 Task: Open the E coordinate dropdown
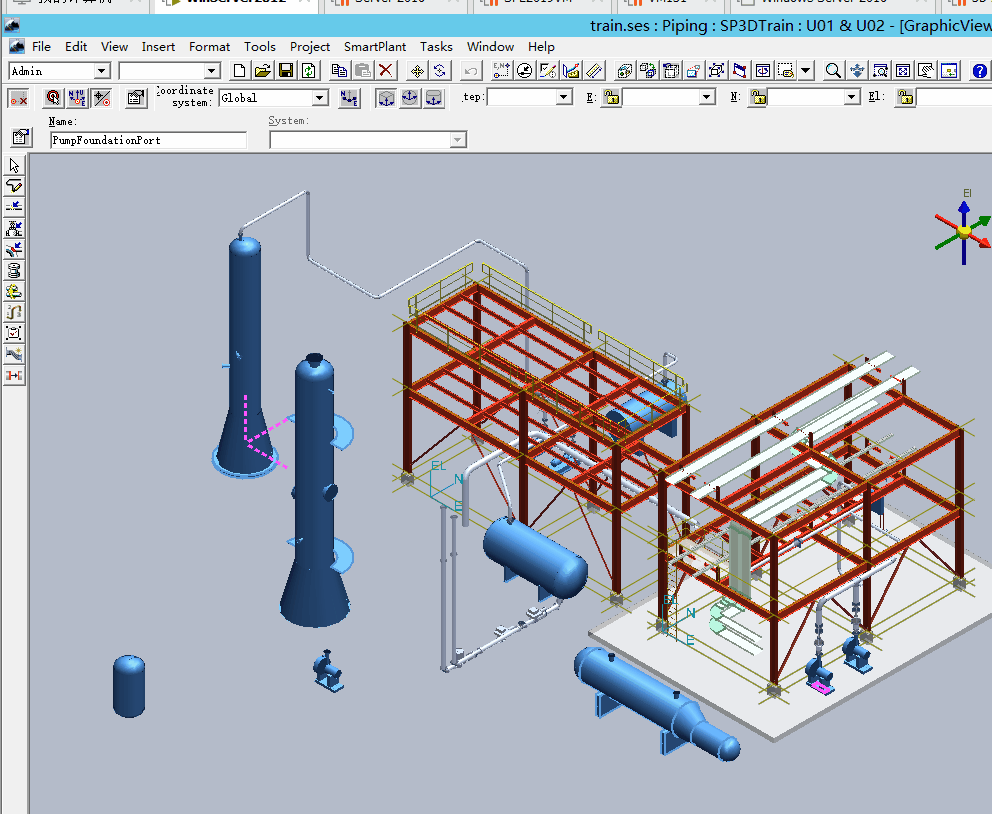tap(707, 97)
